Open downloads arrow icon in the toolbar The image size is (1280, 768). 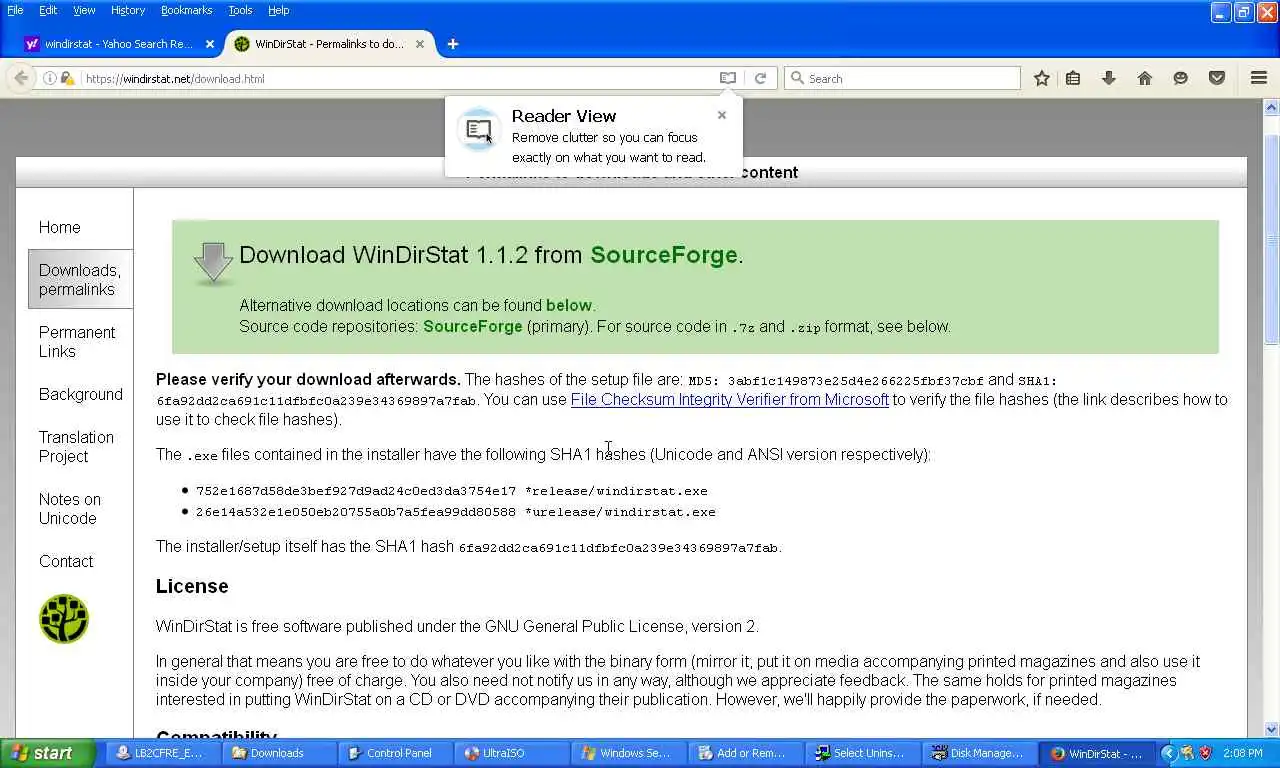pyautogui.click(x=1108, y=78)
